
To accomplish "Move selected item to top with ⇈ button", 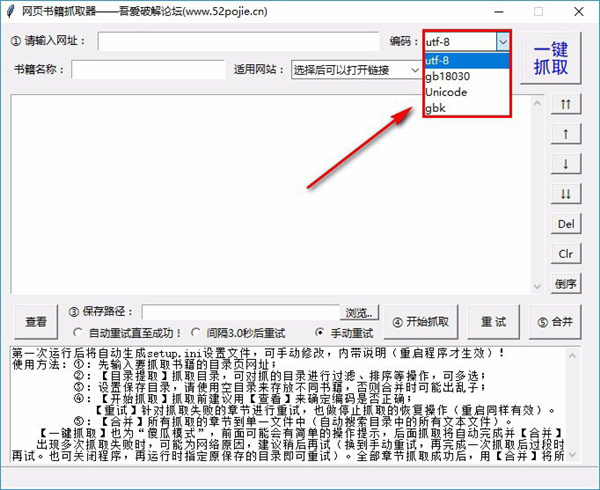I will click(566, 104).
